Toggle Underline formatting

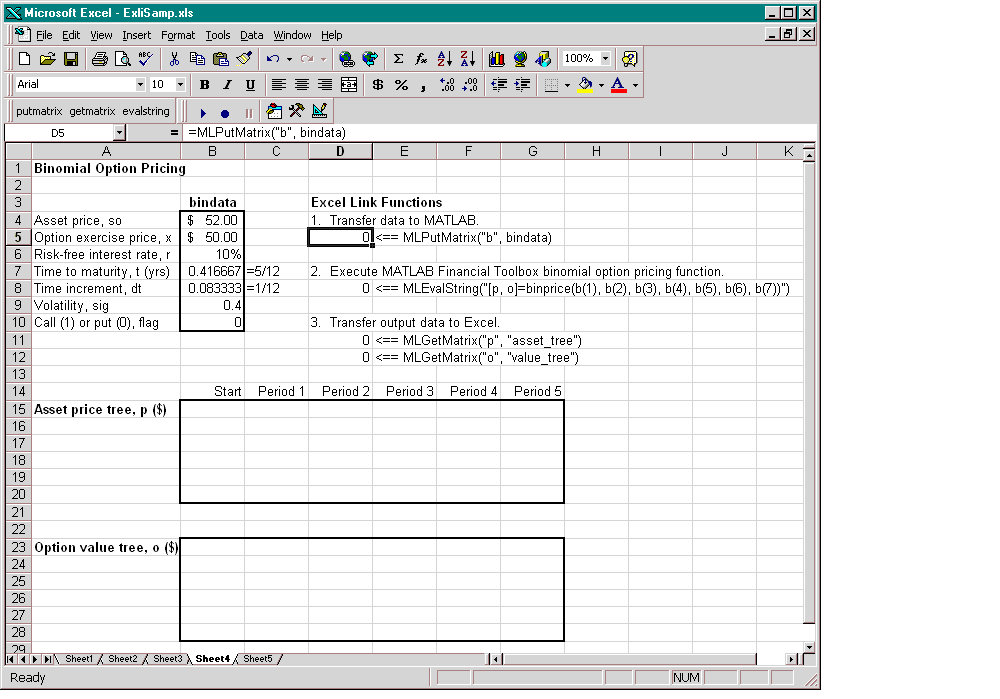pyautogui.click(x=250, y=85)
